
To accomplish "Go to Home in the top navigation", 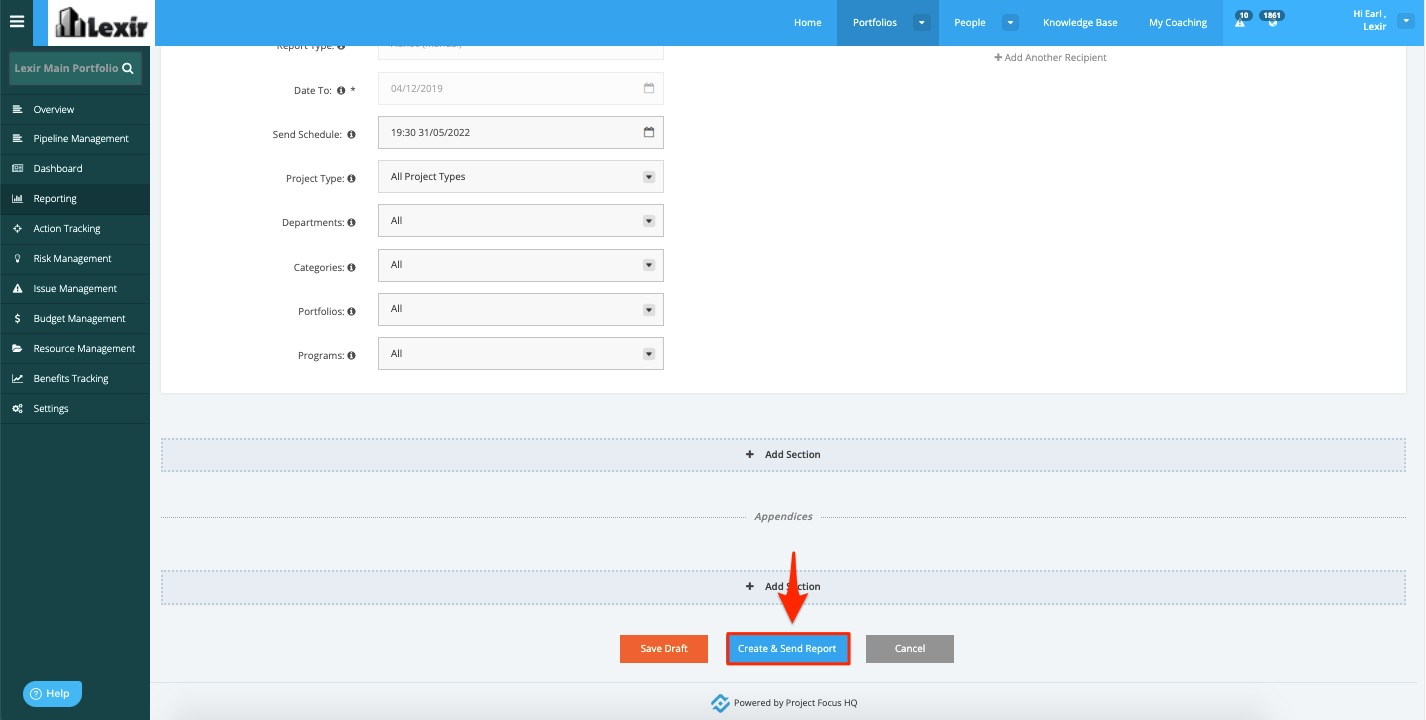I will pyautogui.click(x=808, y=23).
